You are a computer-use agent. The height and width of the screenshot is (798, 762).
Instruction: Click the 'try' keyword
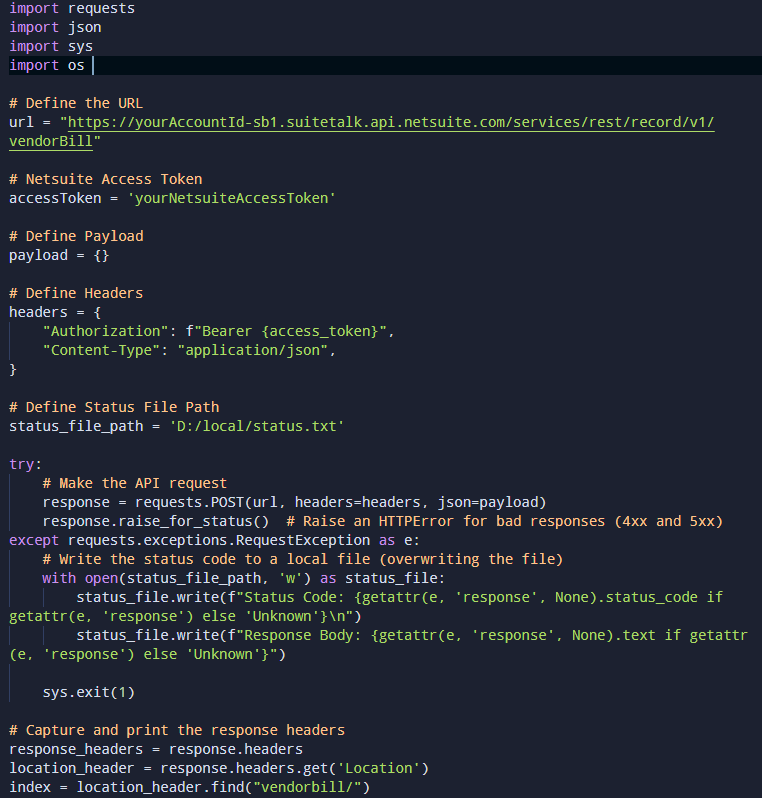pos(21,465)
